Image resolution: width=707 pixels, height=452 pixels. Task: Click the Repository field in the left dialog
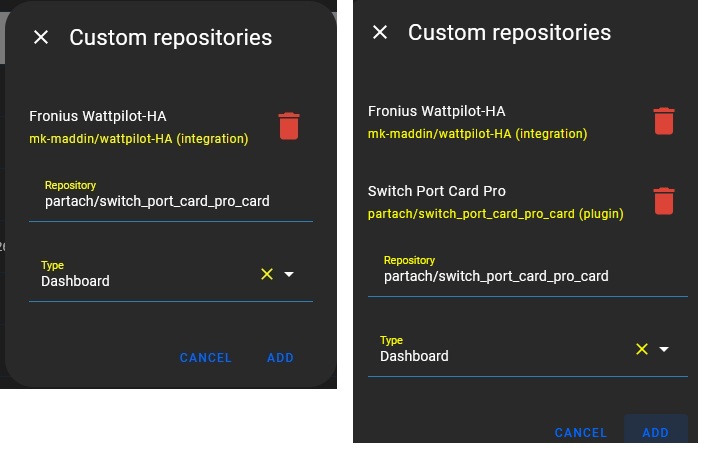[170, 200]
